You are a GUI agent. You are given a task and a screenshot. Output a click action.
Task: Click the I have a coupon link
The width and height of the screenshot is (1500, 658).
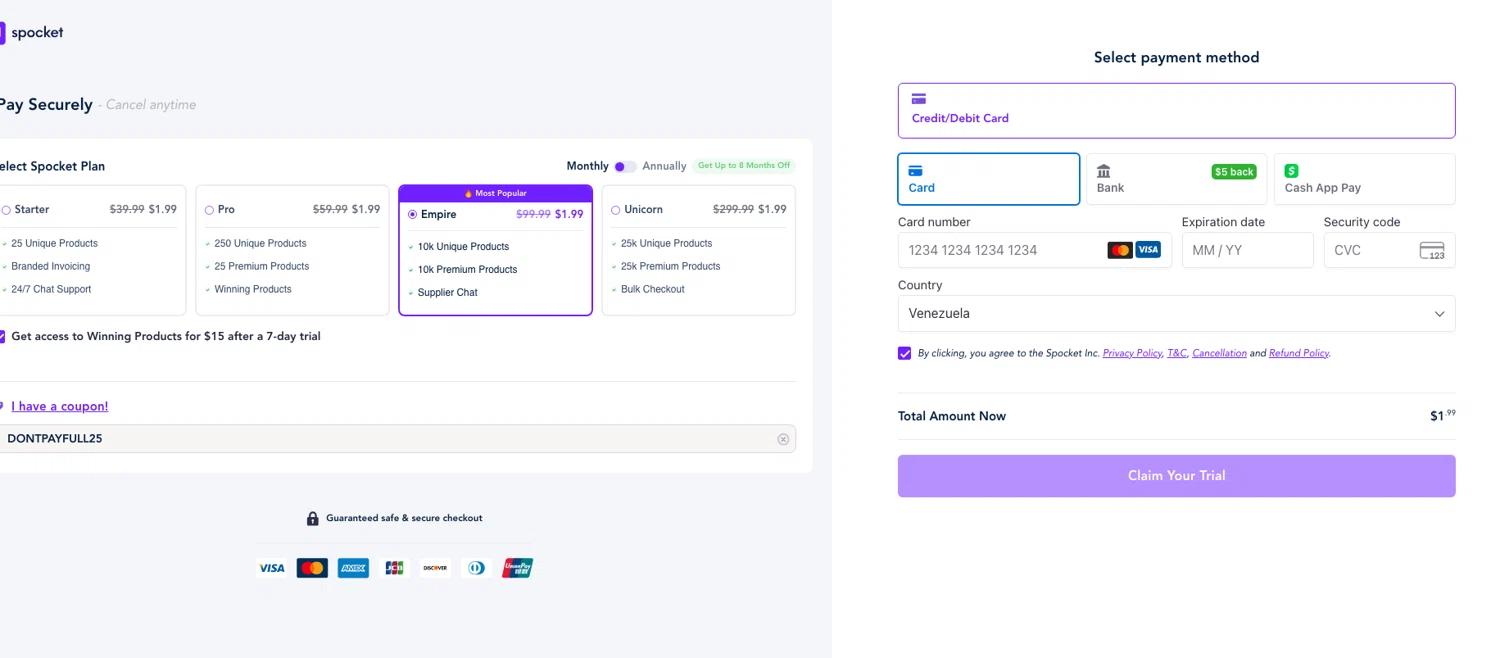point(59,406)
